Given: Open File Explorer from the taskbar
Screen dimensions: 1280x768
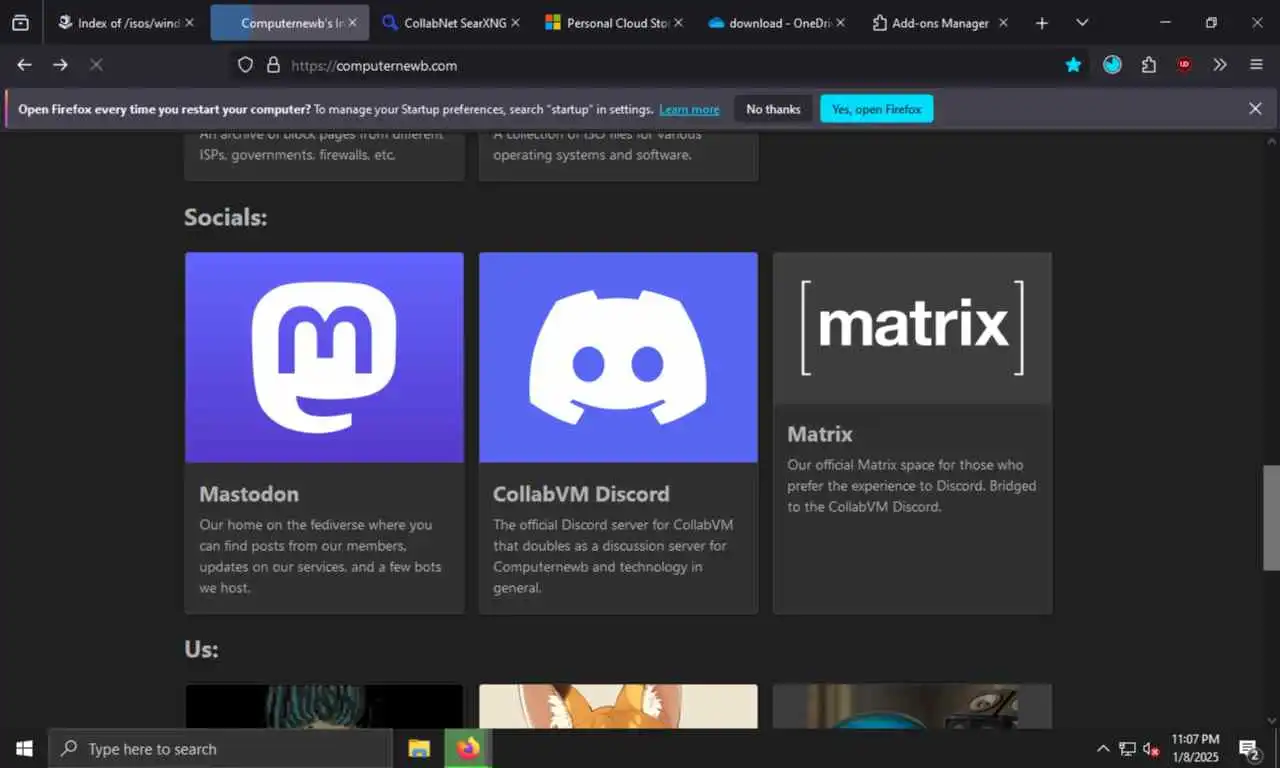Looking at the screenshot, I should (419, 748).
